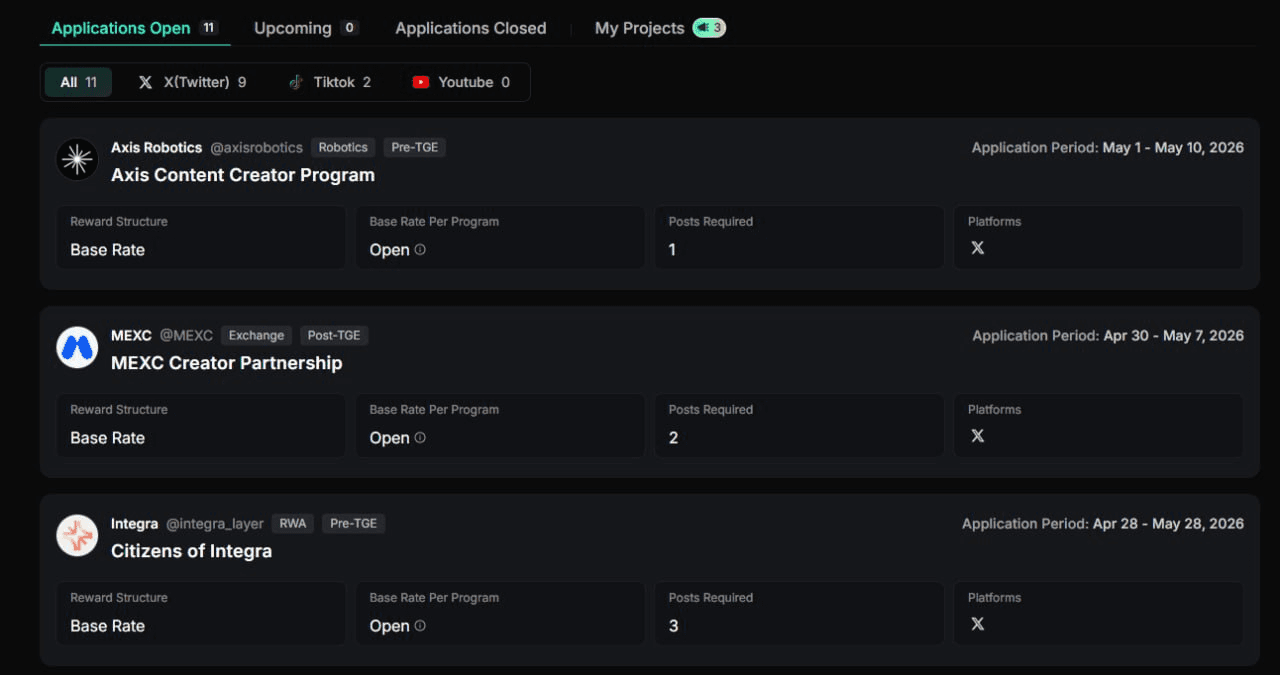
Task: Click the Exchange category tag
Action: pyautogui.click(x=257, y=336)
